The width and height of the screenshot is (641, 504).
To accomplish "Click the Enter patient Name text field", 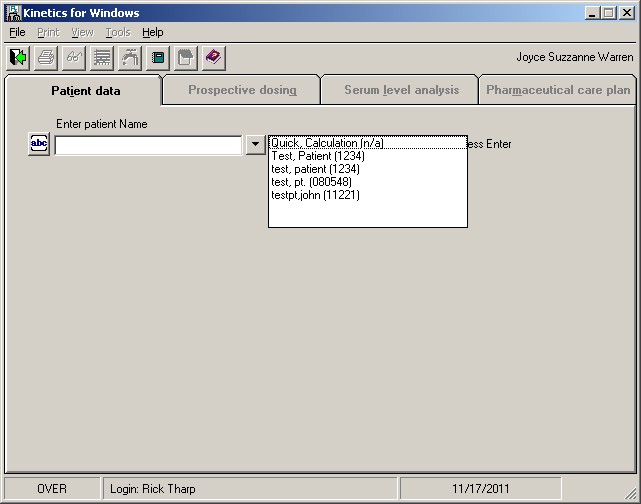I will [148, 145].
